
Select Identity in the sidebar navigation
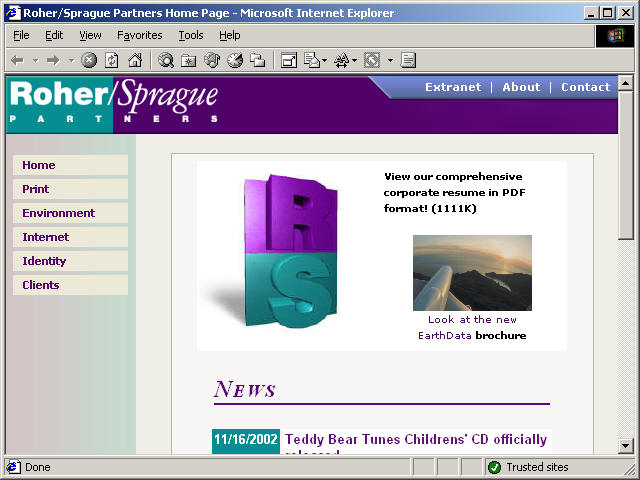[x=70, y=261]
